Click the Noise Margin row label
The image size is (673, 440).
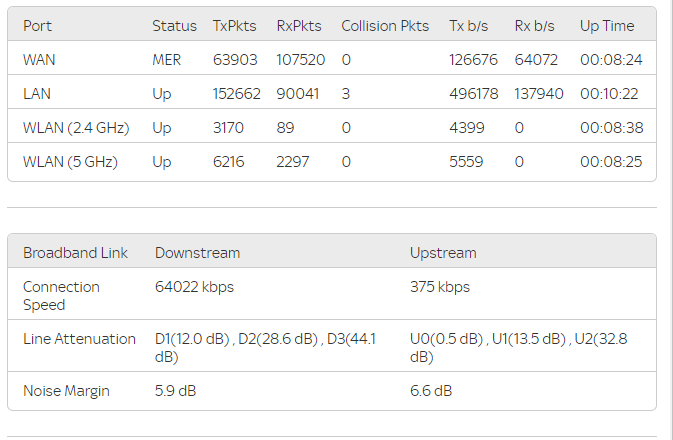point(66,391)
